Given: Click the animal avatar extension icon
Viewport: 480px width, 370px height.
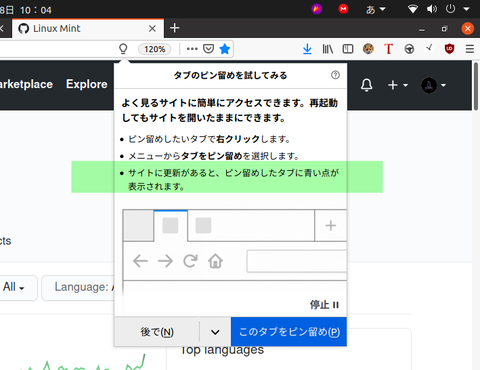Looking at the screenshot, I should (368, 49).
